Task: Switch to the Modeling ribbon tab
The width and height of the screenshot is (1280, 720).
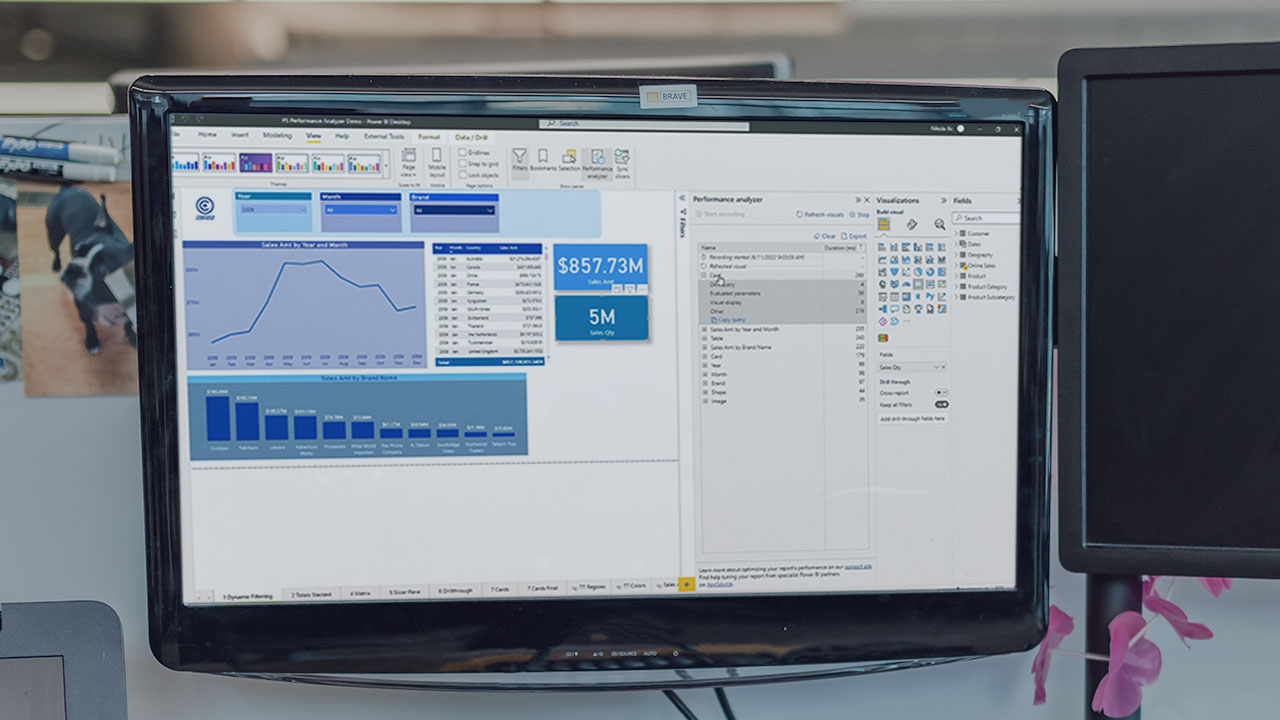Action: pyautogui.click(x=277, y=135)
